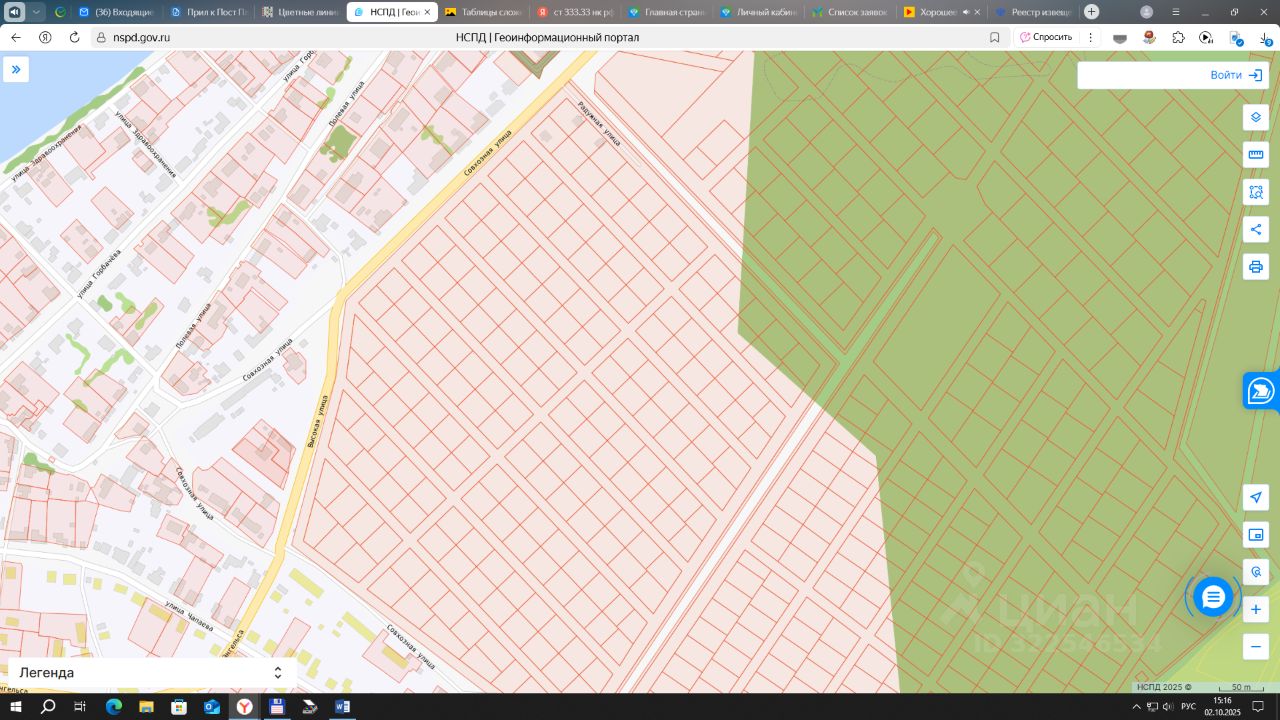Viewport: 1280px width, 720px height.
Task: Open Word from the Windows taskbar
Action: [x=342, y=707]
